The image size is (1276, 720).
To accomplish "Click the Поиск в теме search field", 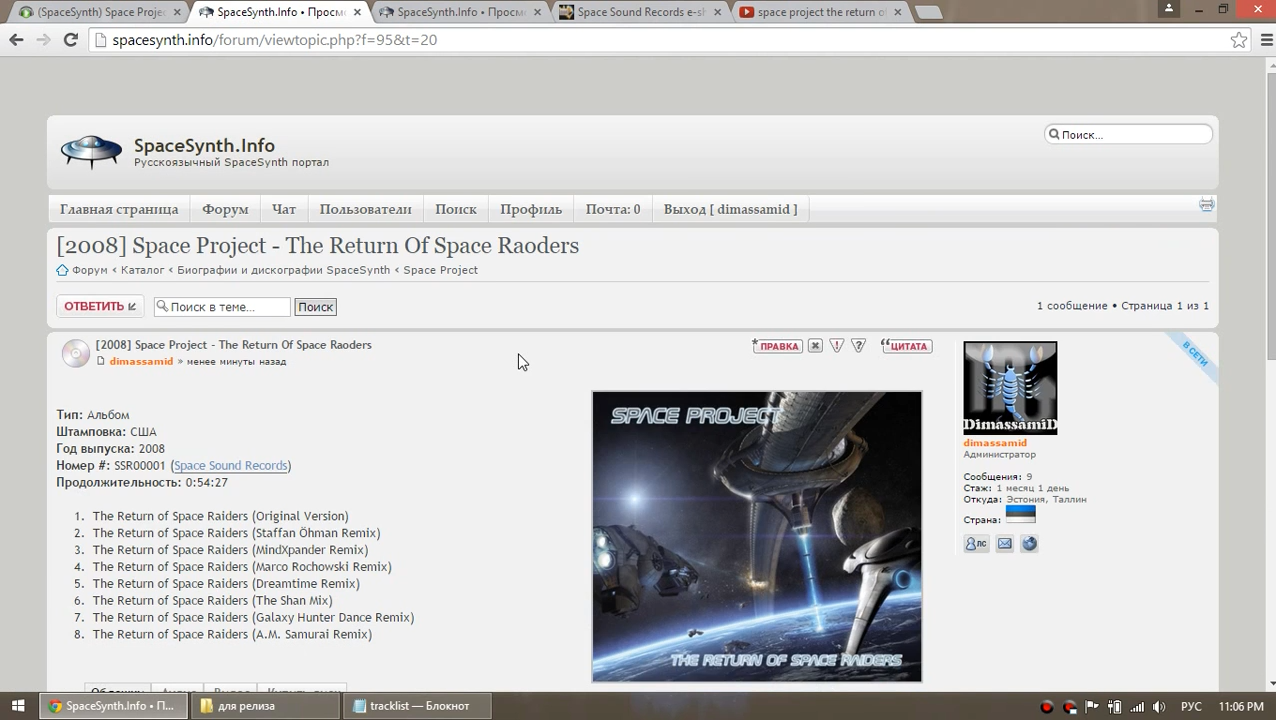I will [222, 307].
